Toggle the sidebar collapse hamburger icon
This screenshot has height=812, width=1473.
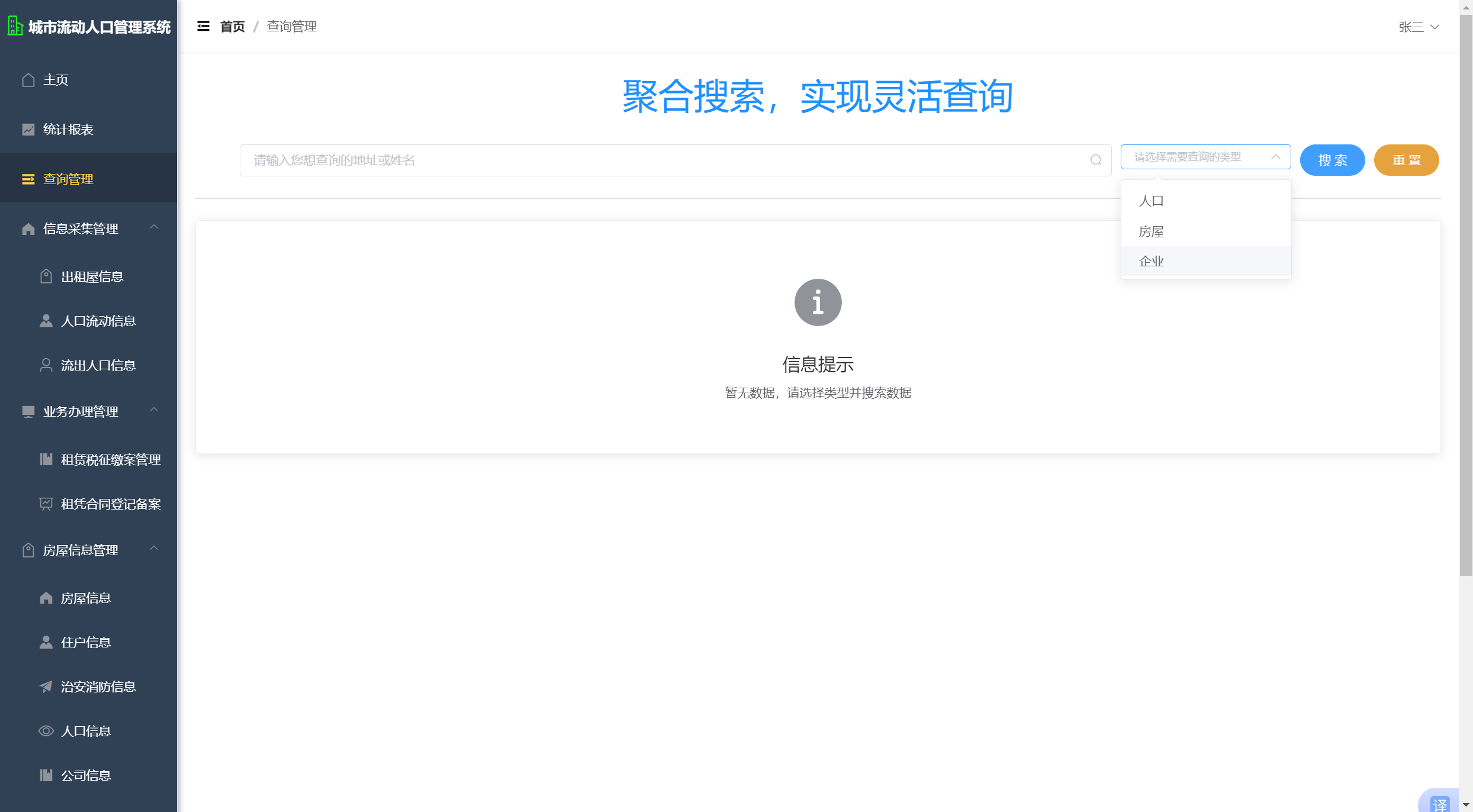click(x=203, y=26)
